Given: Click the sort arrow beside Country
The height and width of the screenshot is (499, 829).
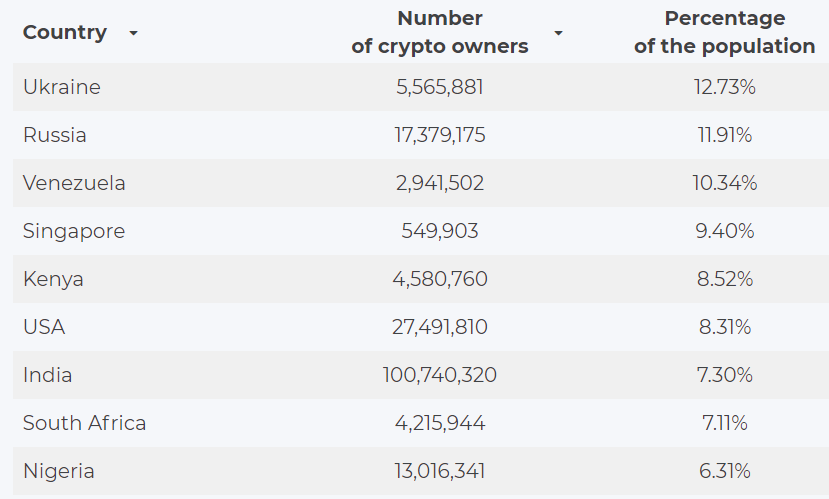Looking at the screenshot, I should [x=133, y=33].
